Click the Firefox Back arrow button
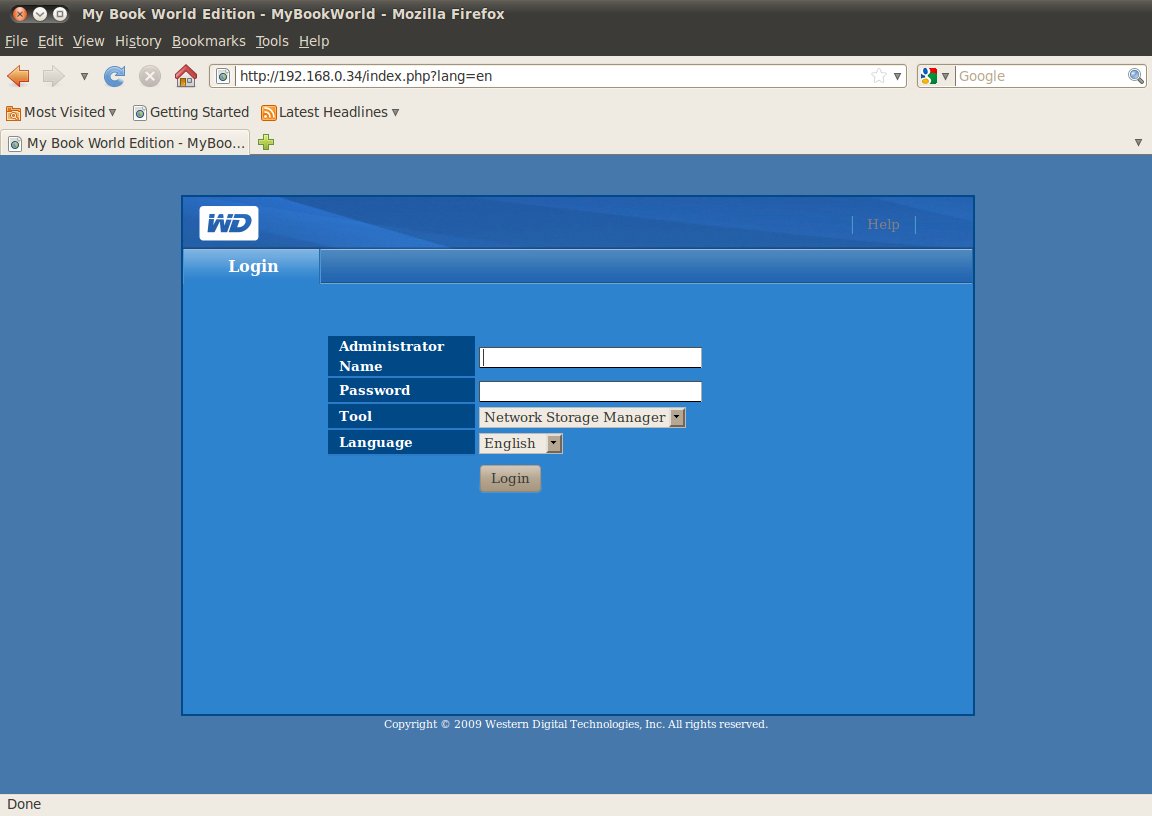The width and height of the screenshot is (1152, 816). 18,76
